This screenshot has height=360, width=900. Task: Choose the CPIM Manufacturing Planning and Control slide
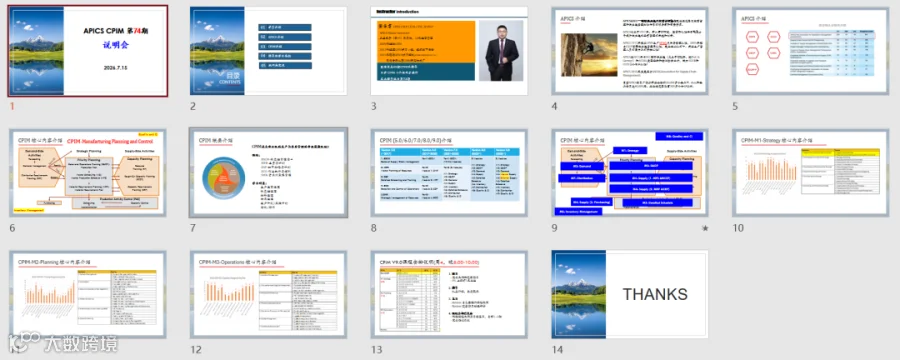[88, 172]
